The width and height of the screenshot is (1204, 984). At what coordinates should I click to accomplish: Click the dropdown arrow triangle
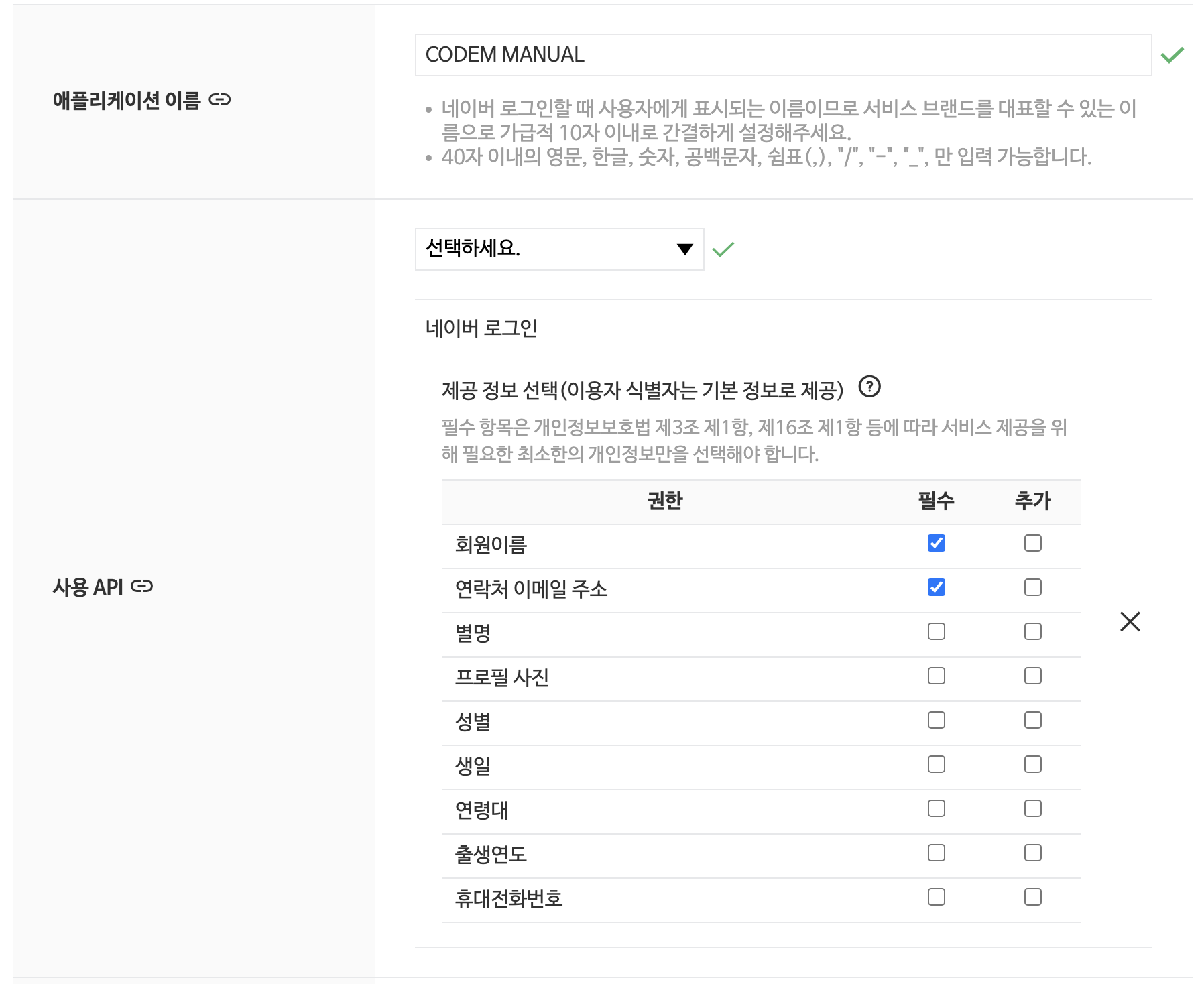(x=684, y=249)
